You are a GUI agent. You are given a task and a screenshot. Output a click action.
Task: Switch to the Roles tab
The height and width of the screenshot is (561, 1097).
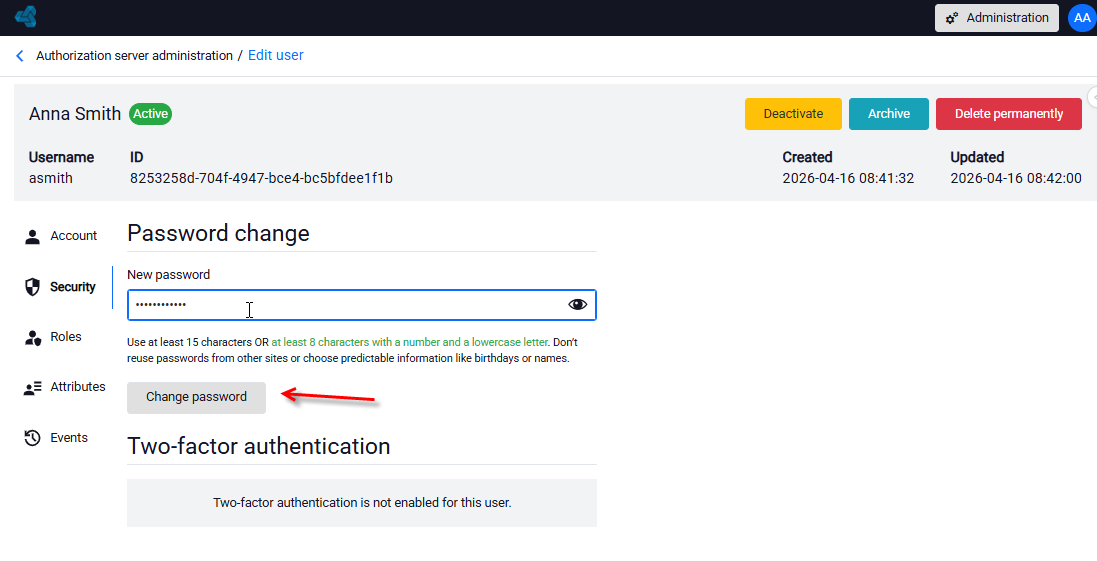pyautogui.click(x=66, y=336)
